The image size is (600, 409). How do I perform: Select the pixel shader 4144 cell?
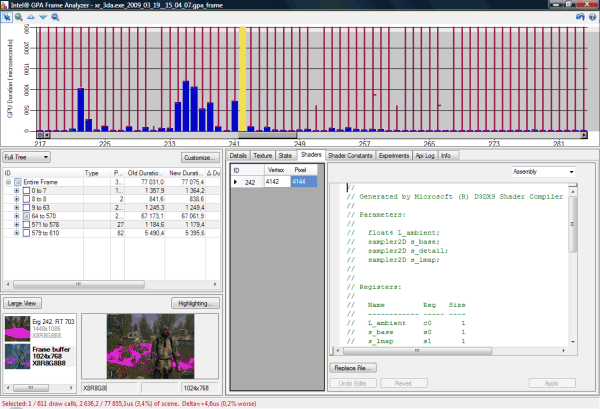pyautogui.click(x=303, y=182)
